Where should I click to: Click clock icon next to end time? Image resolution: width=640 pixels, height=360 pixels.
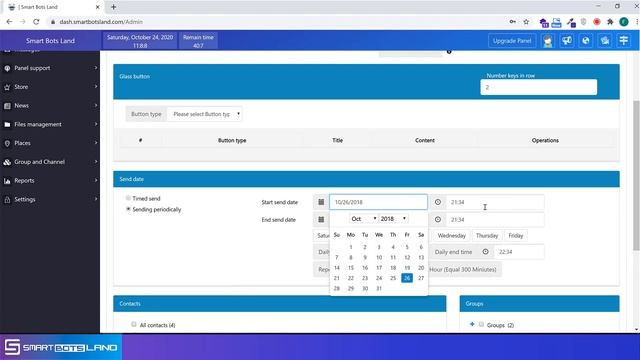(438, 220)
